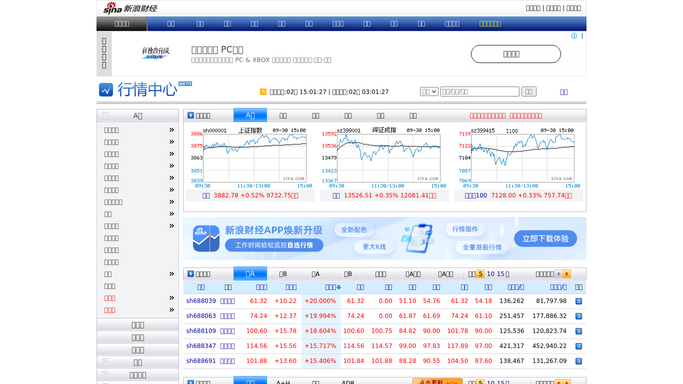Click the action icon for sh688347 row
The height and width of the screenshot is (384, 683).
pyautogui.click(x=578, y=346)
